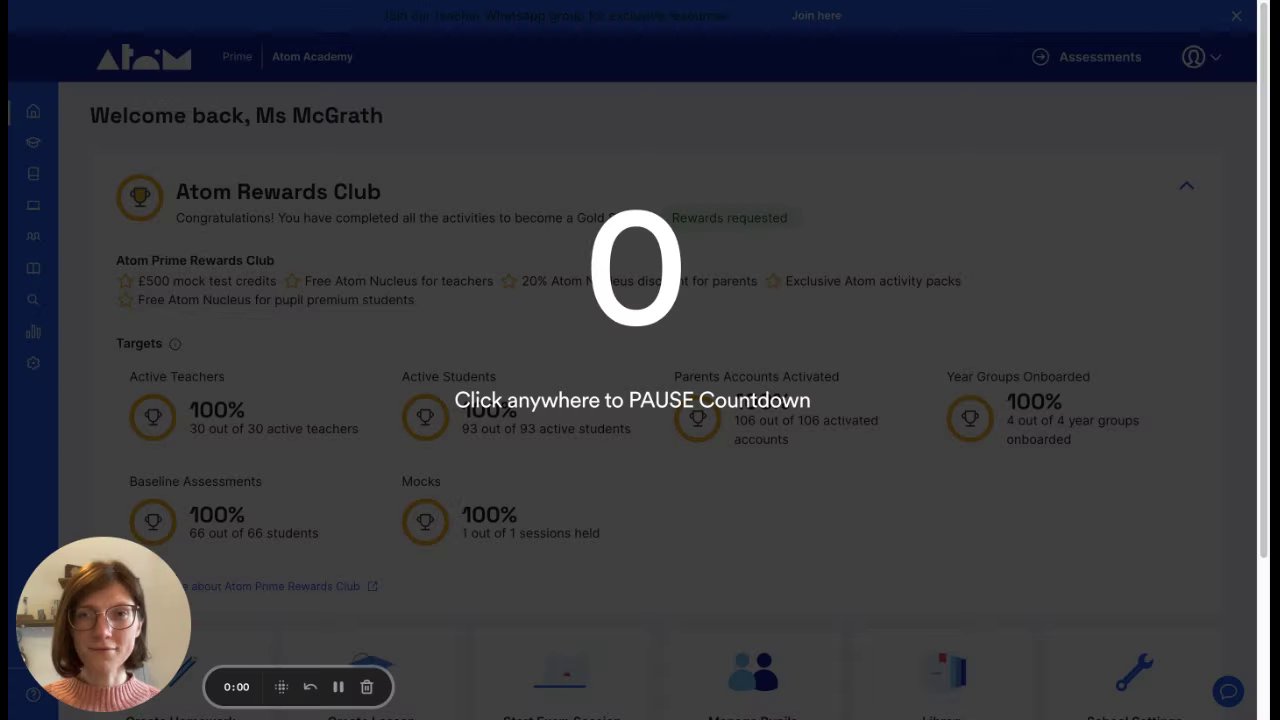This screenshot has height=720, width=1280.
Task: Click the Active Teachers trophy badge
Action: pyautogui.click(x=153, y=417)
